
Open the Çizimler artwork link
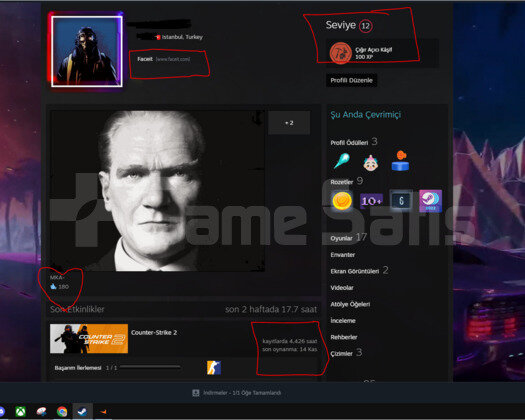(346, 353)
